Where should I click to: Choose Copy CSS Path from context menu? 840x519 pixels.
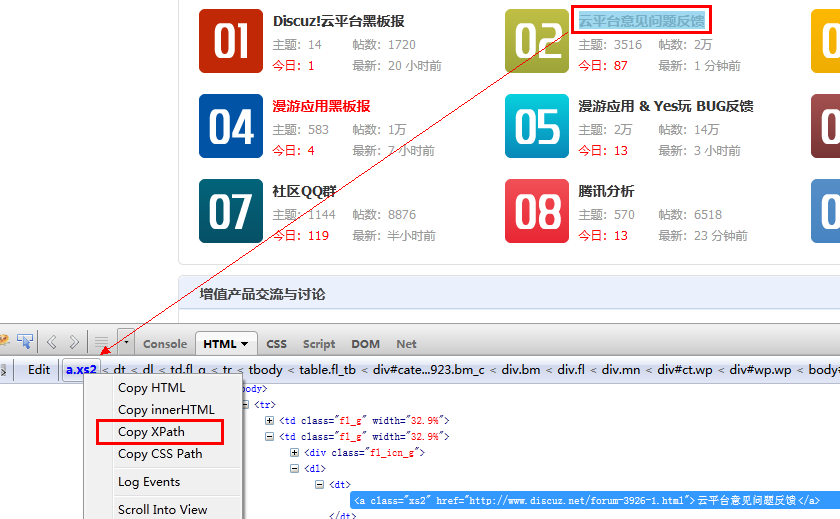[160, 454]
